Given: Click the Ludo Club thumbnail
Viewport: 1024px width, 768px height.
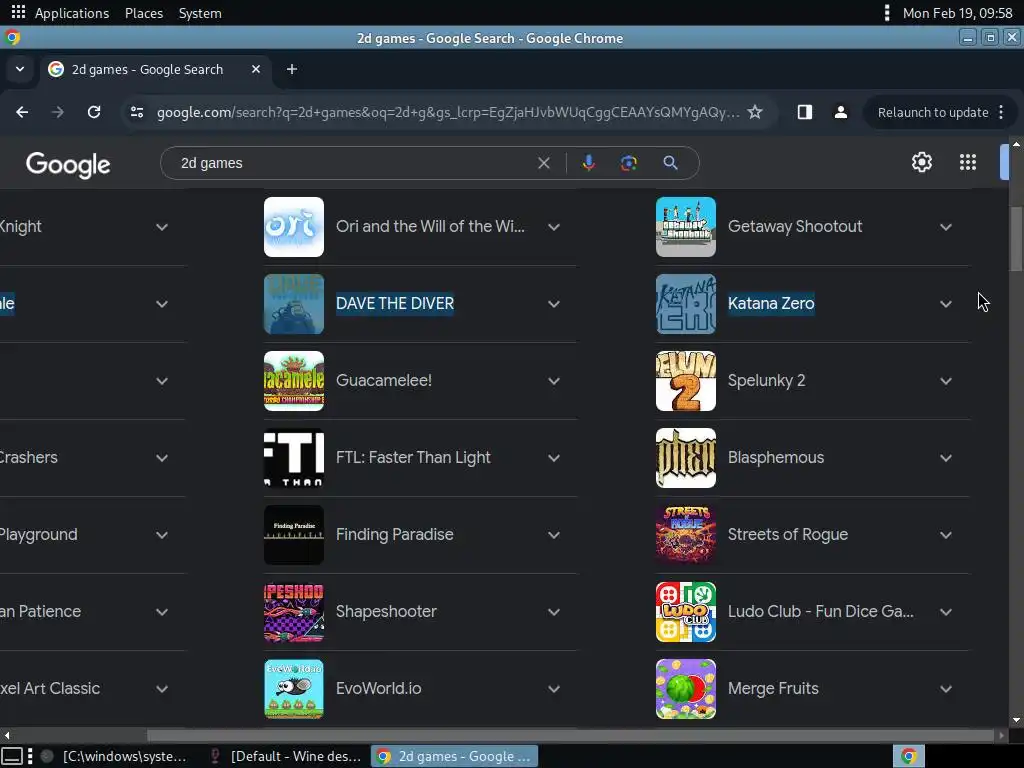Looking at the screenshot, I should coord(686,612).
